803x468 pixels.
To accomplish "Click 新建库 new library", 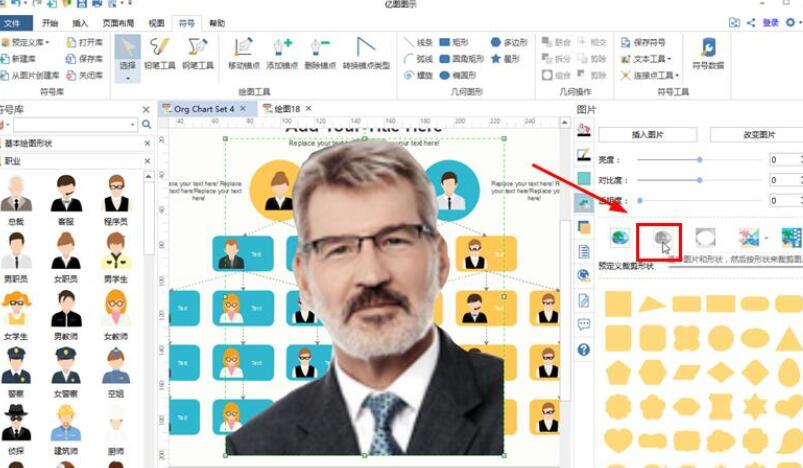I will tap(18, 59).
